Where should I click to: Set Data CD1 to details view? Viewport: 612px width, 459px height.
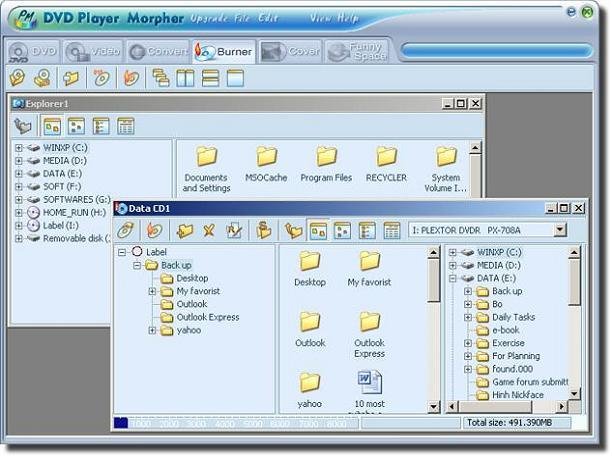click(x=391, y=230)
